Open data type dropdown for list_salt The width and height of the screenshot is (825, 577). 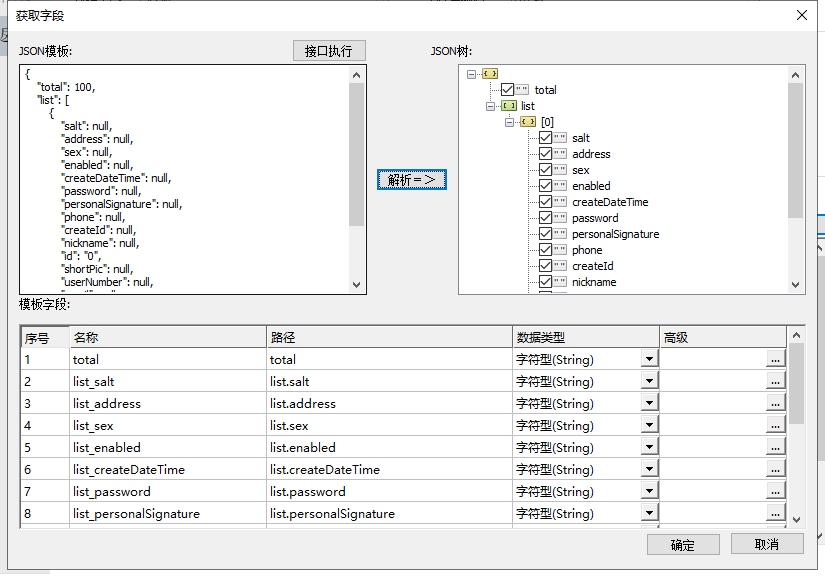[649, 381]
